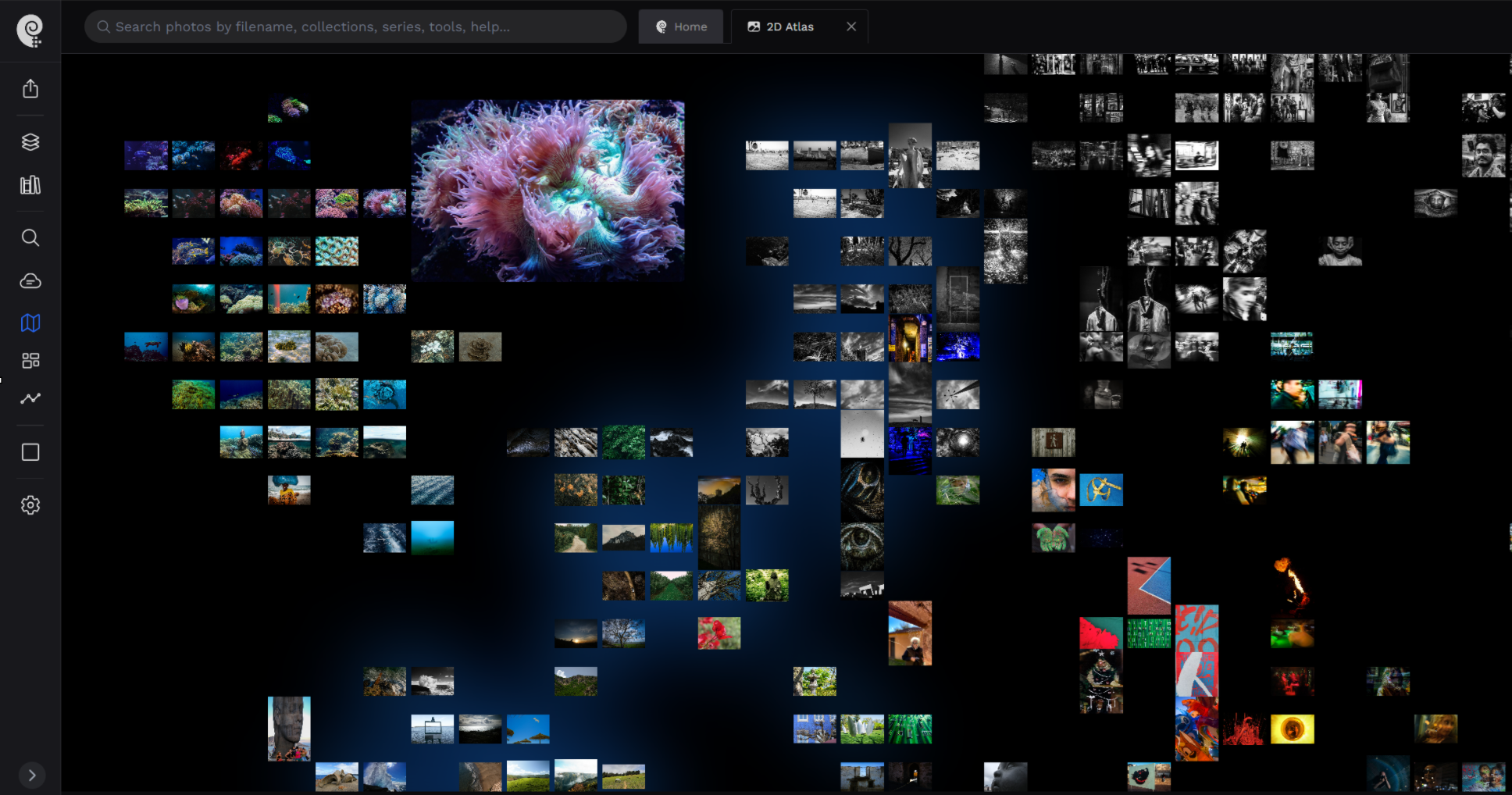This screenshot has height=795, width=1512.
Task: Open the face with blue paint thumbnail
Action: [x=1053, y=490]
